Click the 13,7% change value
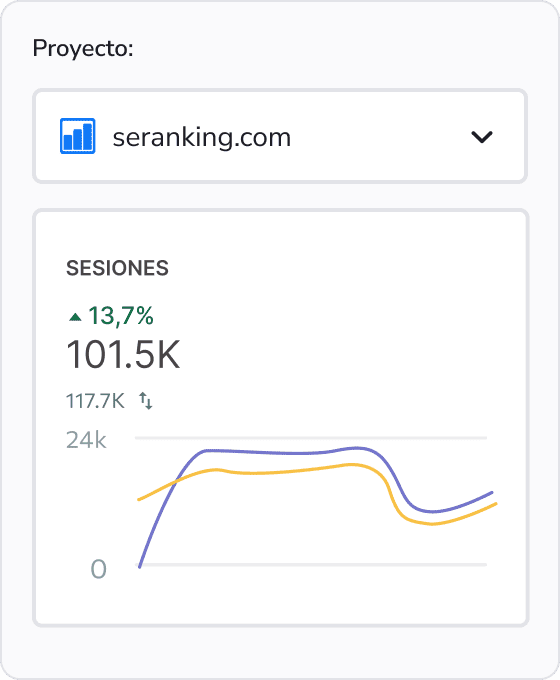The width and height of the screenshot is (560, 680). click(x=121, y=315)
